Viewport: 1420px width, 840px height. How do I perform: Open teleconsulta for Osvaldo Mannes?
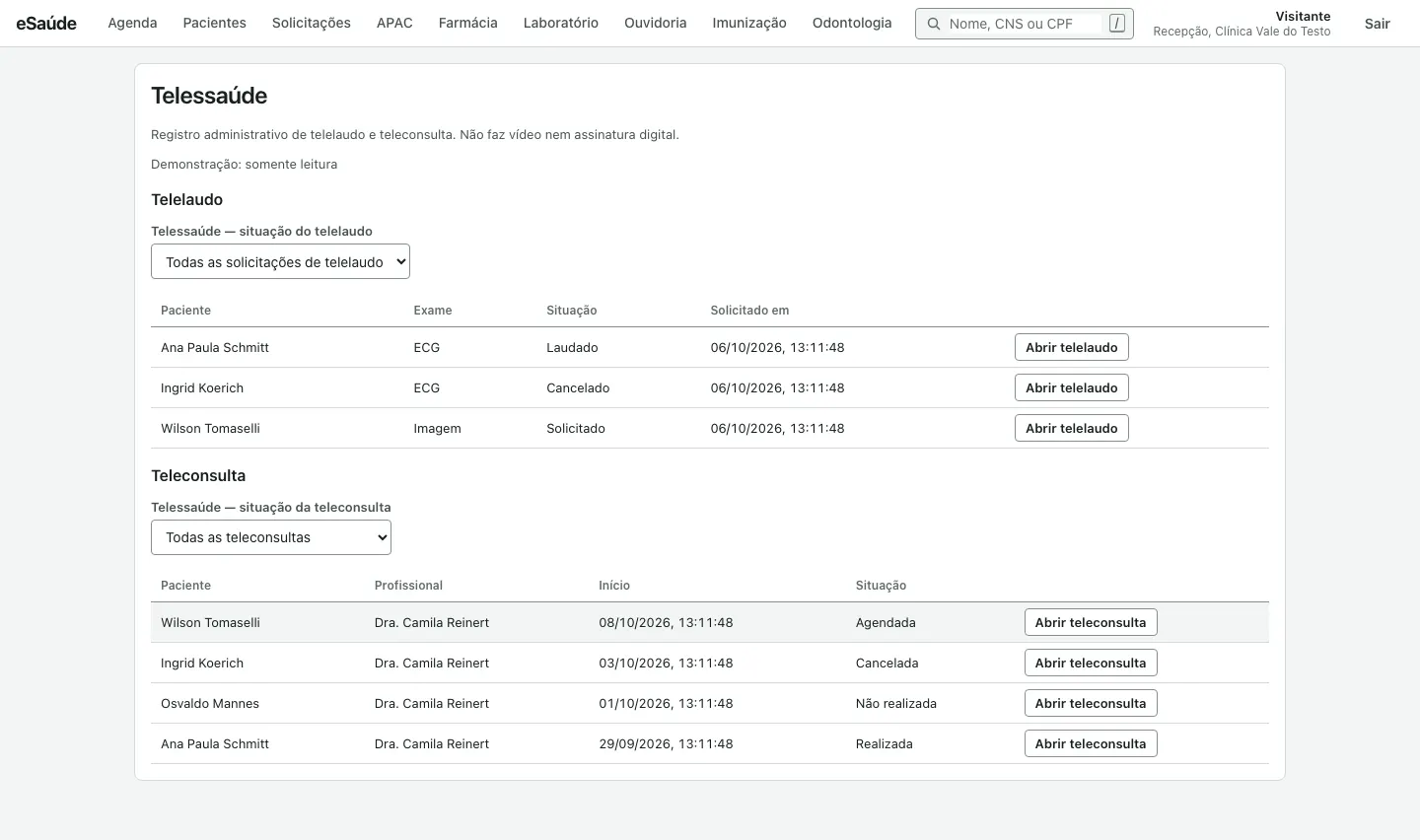pos(1091,703)
